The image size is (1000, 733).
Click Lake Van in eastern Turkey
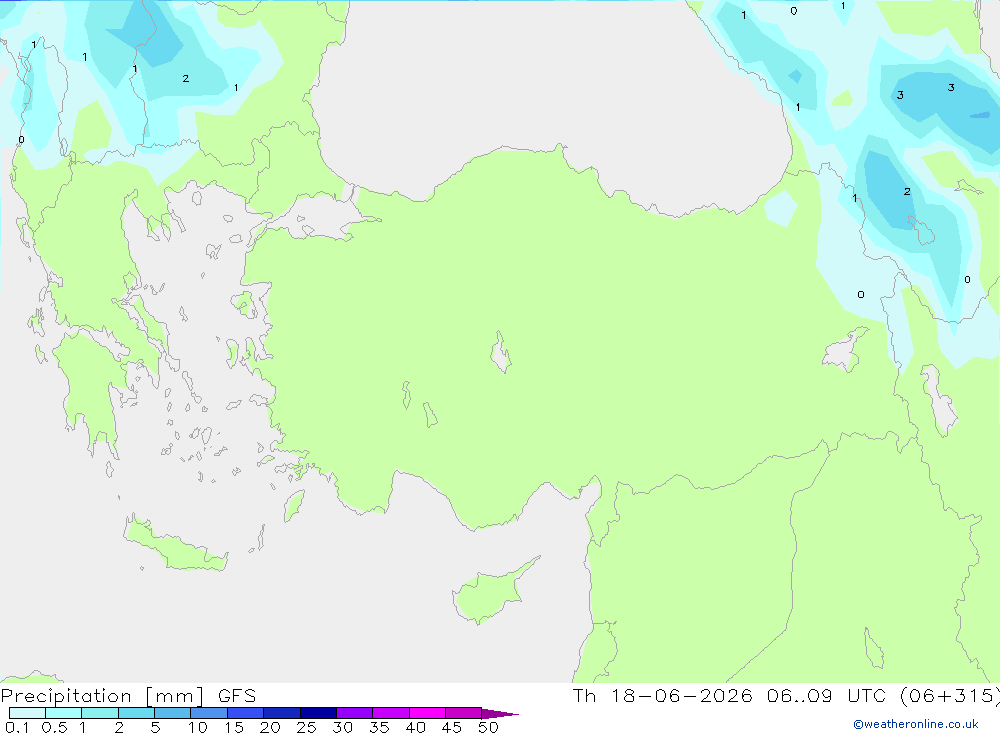tap(846, 351)
